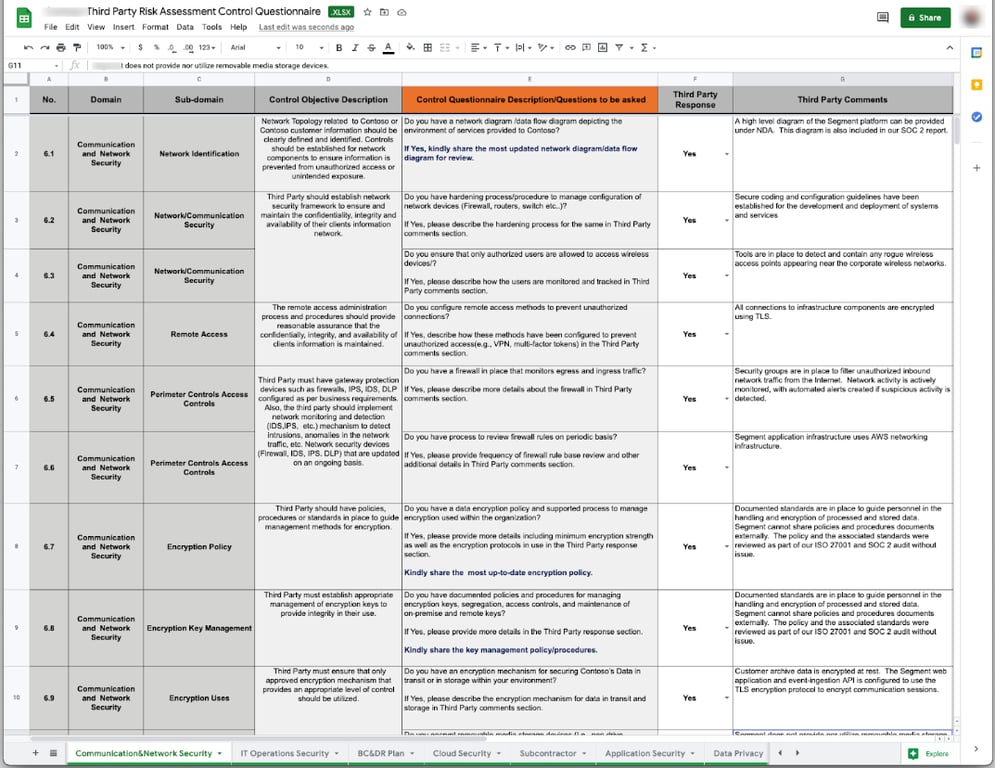Increase decimal places
The height and width of the screenshot is (768, 995).
188,48
